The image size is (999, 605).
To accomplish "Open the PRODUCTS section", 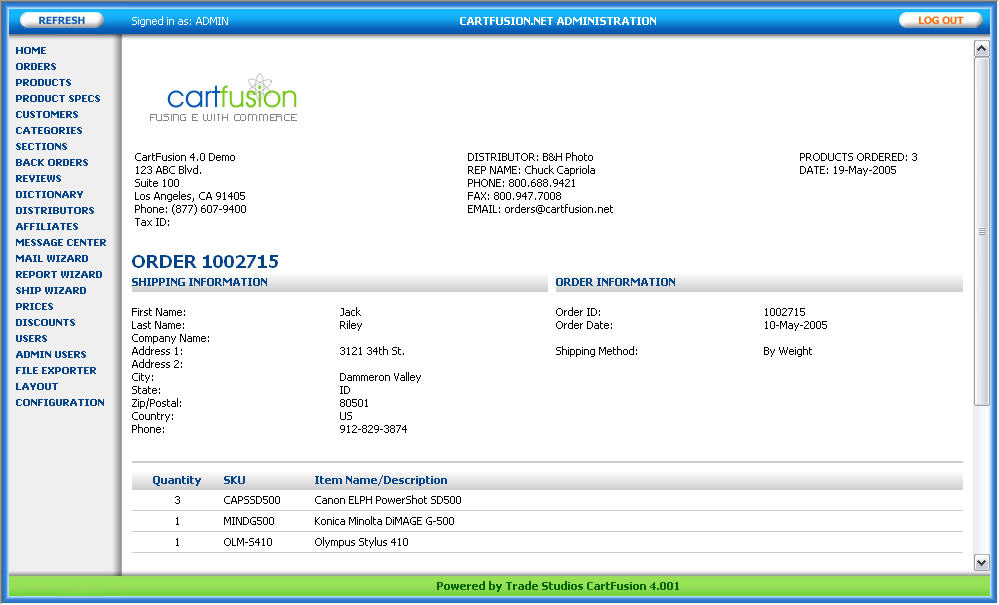I will tap(43, 82).
